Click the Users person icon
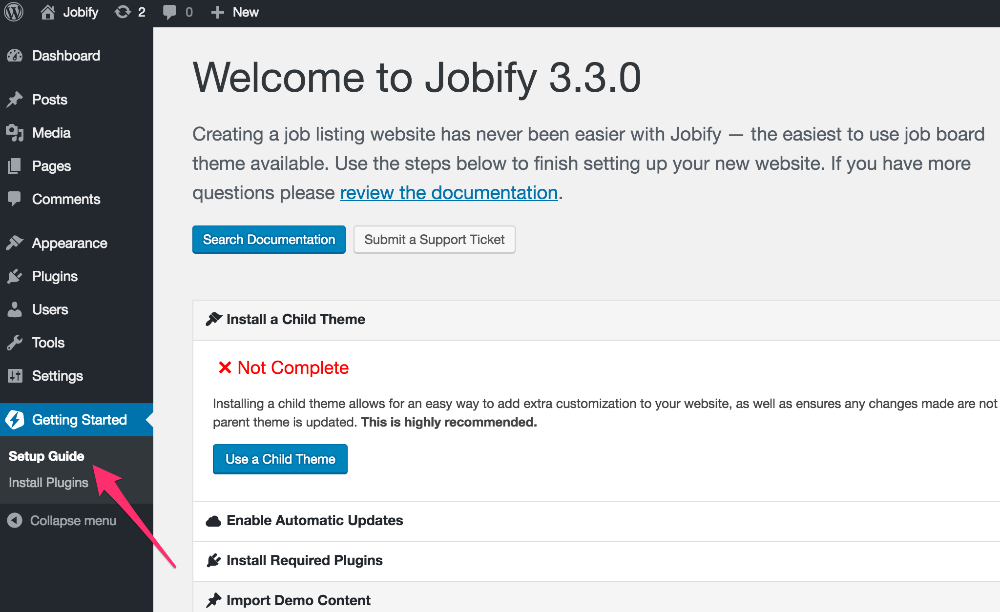1000x612 pixels. [x=15, y=309]
